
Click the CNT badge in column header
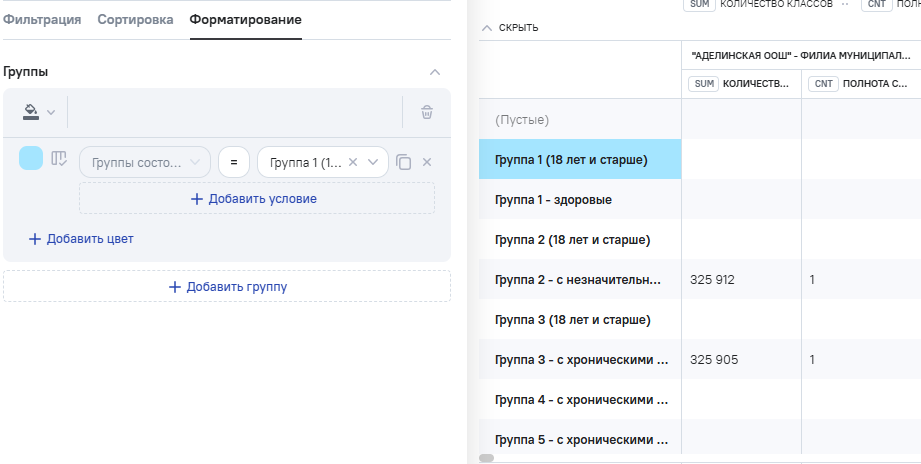click(823, 84)
